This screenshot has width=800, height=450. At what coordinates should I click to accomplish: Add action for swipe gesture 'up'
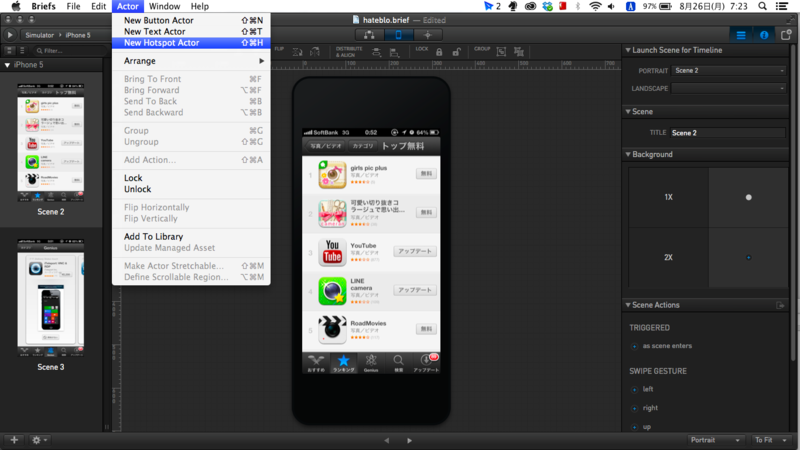(x=634, y=427)
